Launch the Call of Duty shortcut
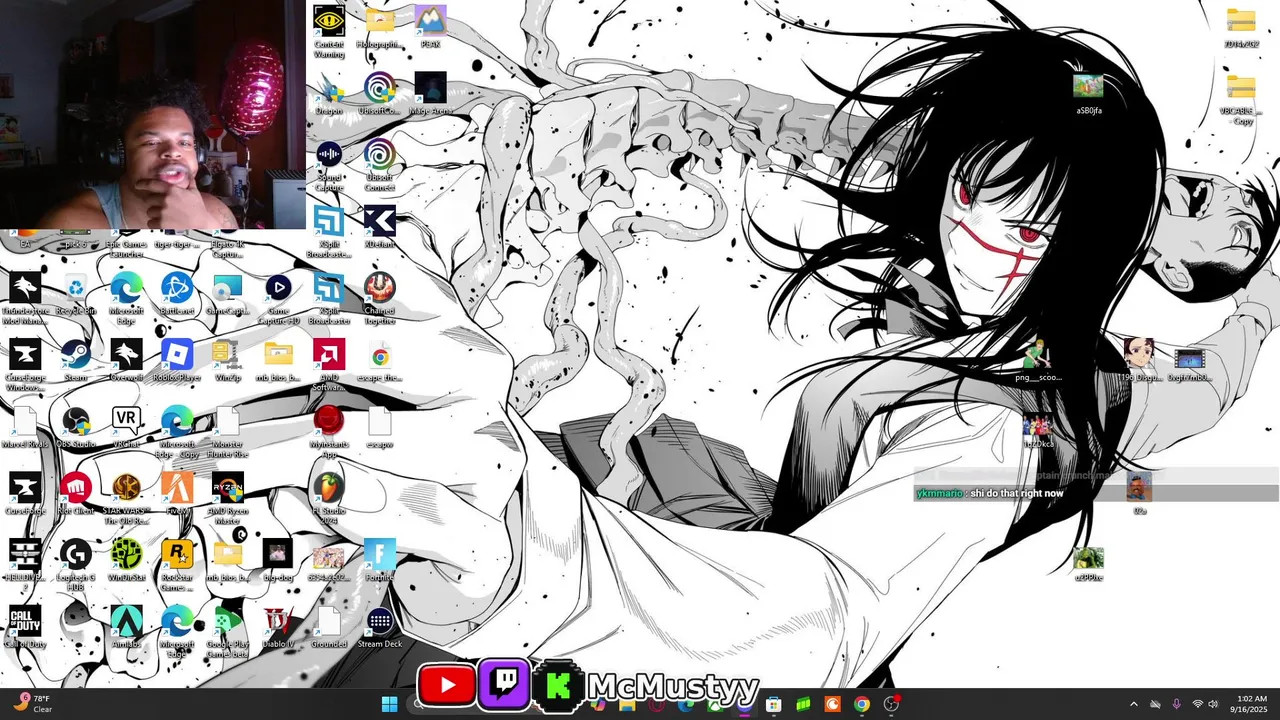1280x720 pixels. 25,627
